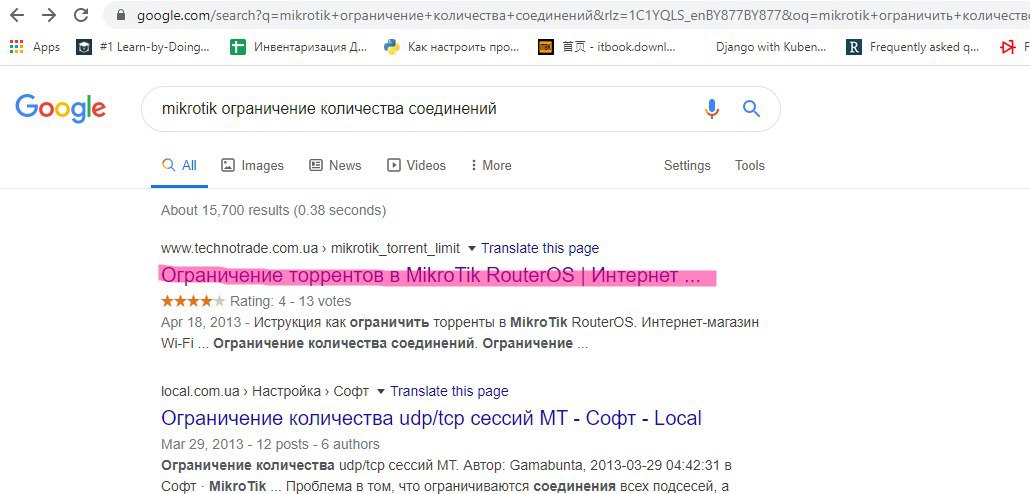1030x494 pixels.
Task: Switch to the News tab
Action: tap(335, 166)
